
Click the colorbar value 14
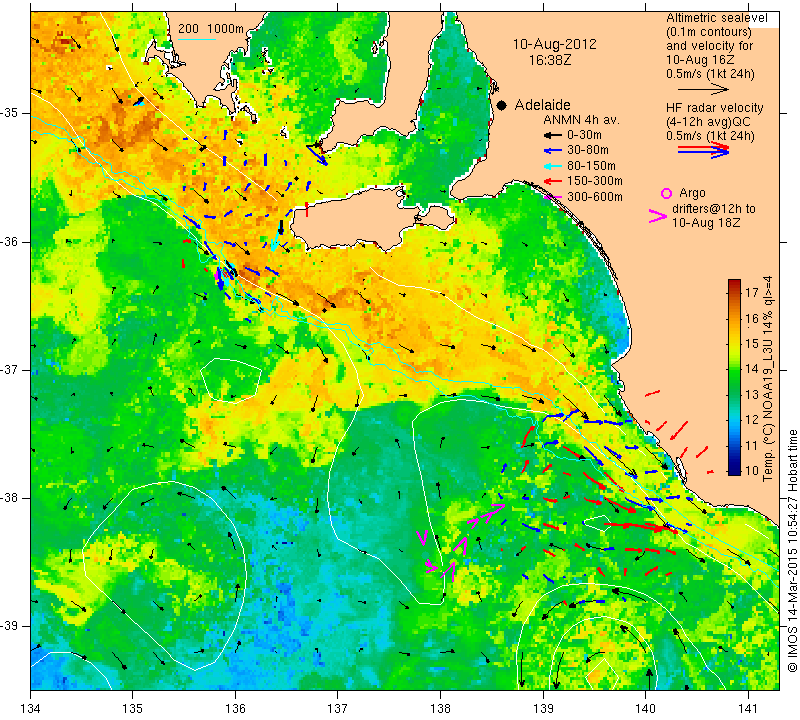tap(752, 368)
